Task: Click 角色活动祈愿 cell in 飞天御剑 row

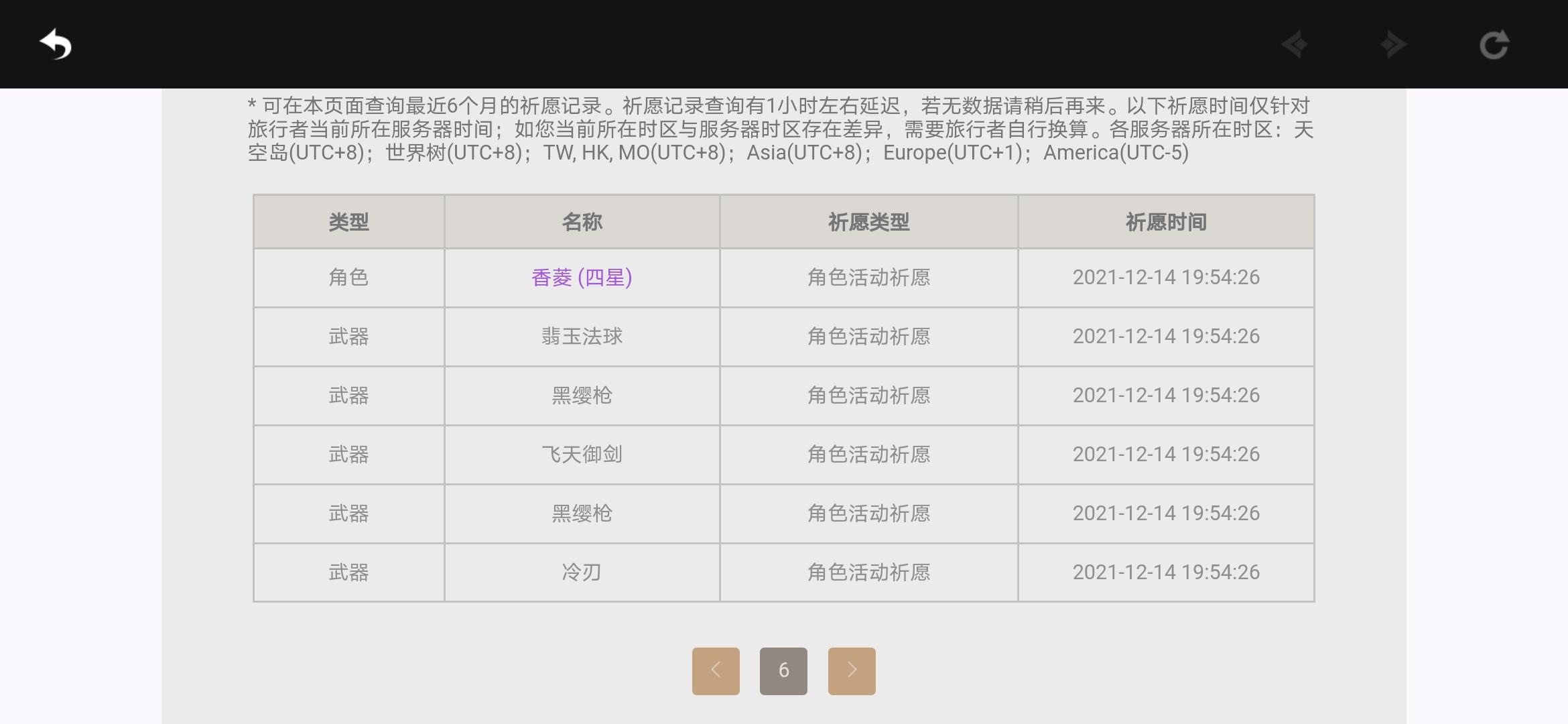Action: tap(868, 455)
